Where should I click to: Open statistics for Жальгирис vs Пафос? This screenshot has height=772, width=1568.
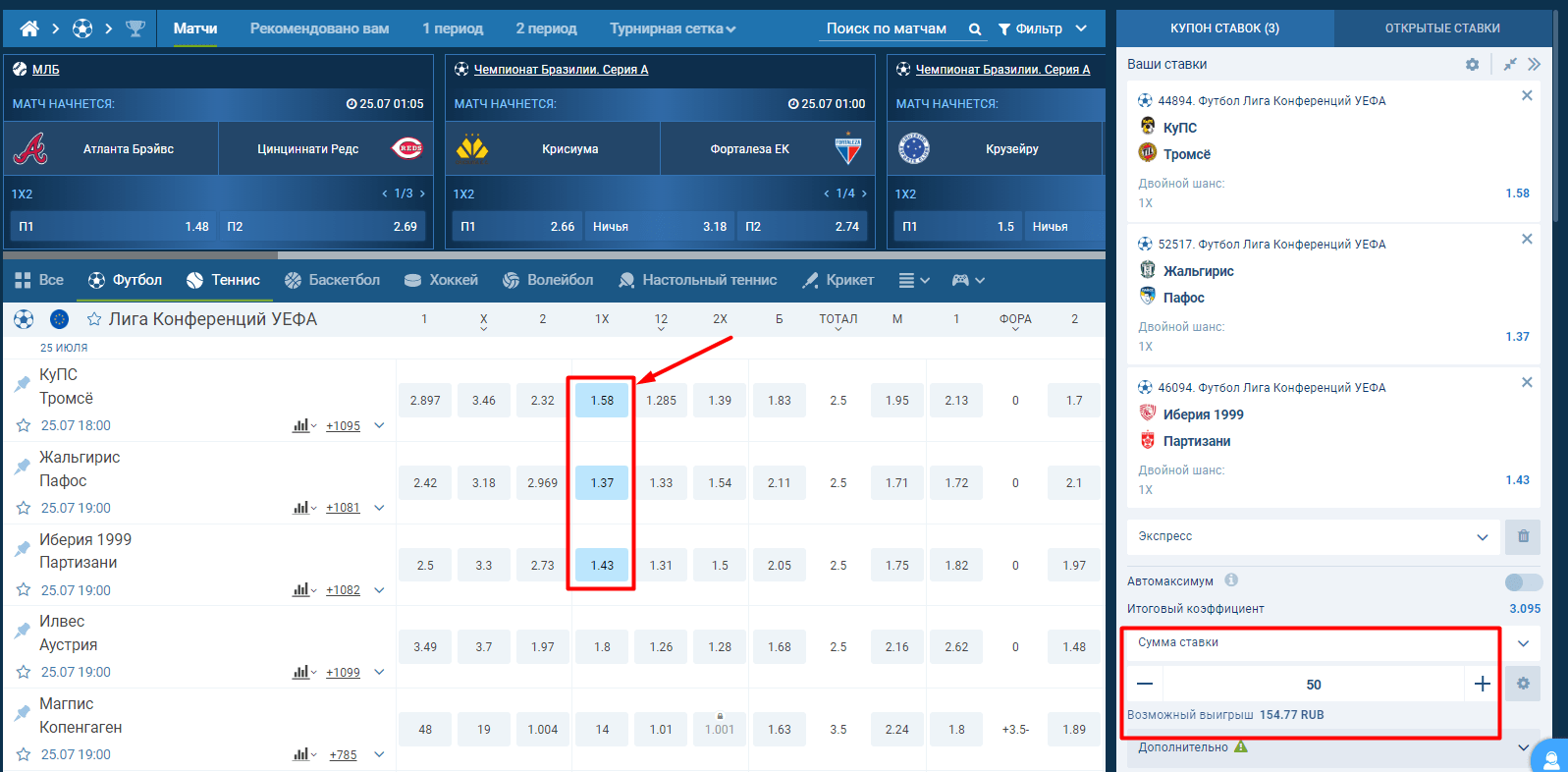click(304, 508)
